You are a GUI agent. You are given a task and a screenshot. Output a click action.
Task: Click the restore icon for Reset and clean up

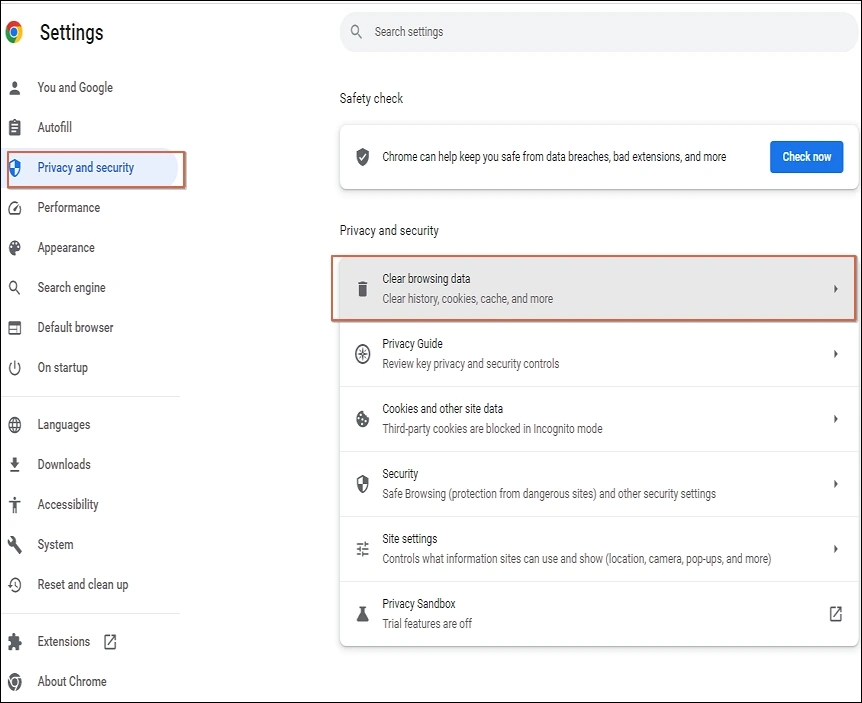tap(15, 585)
